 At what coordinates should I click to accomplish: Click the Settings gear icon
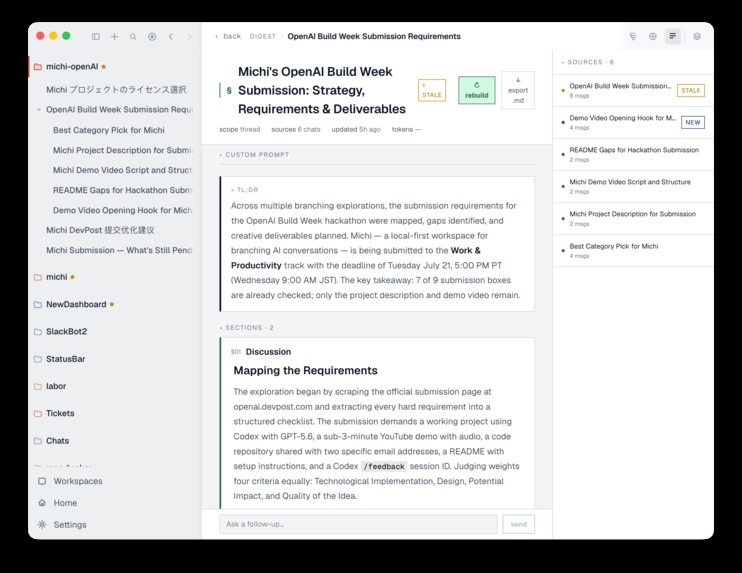[42, 525]
